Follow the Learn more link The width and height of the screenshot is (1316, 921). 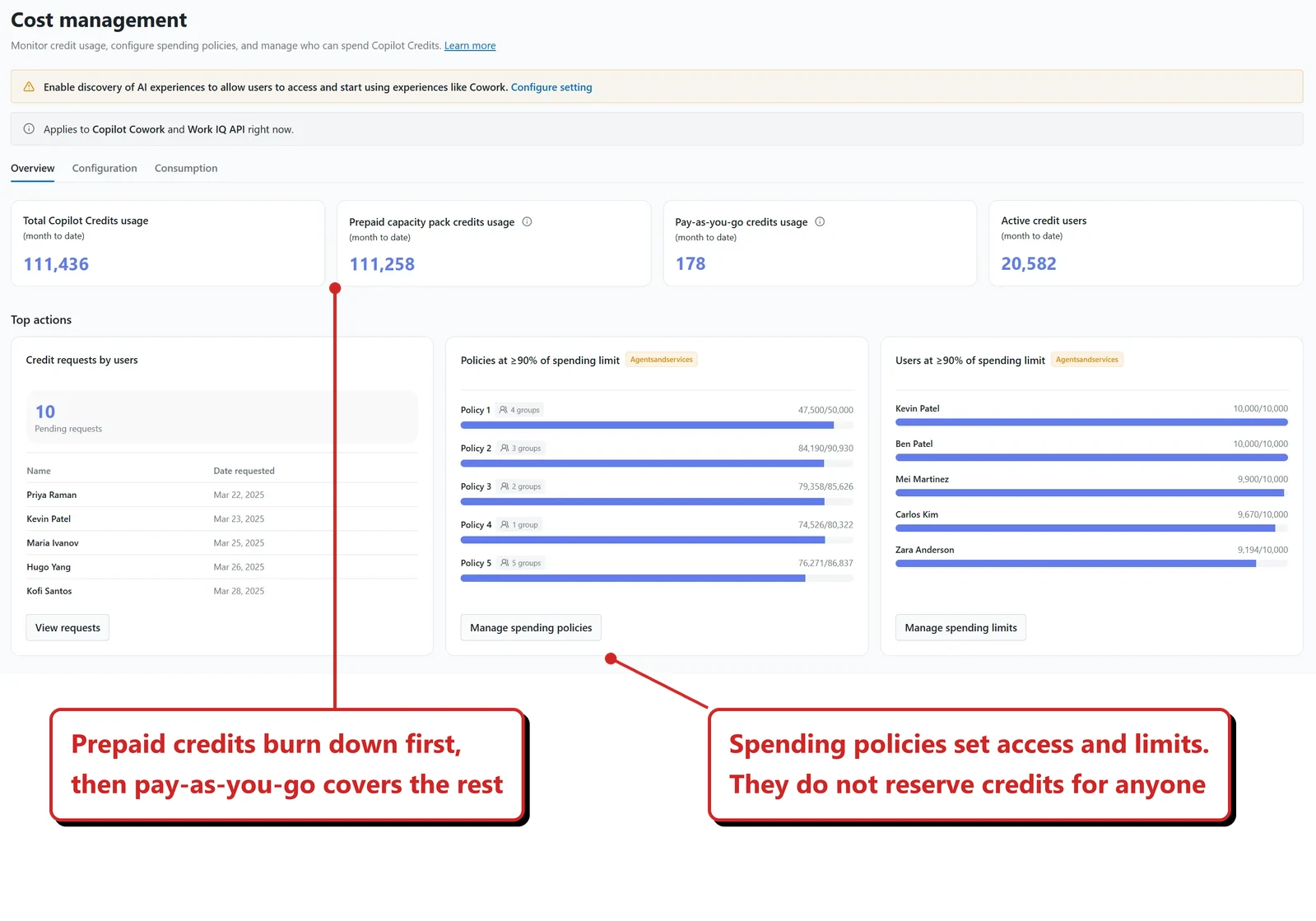point(470,45)
